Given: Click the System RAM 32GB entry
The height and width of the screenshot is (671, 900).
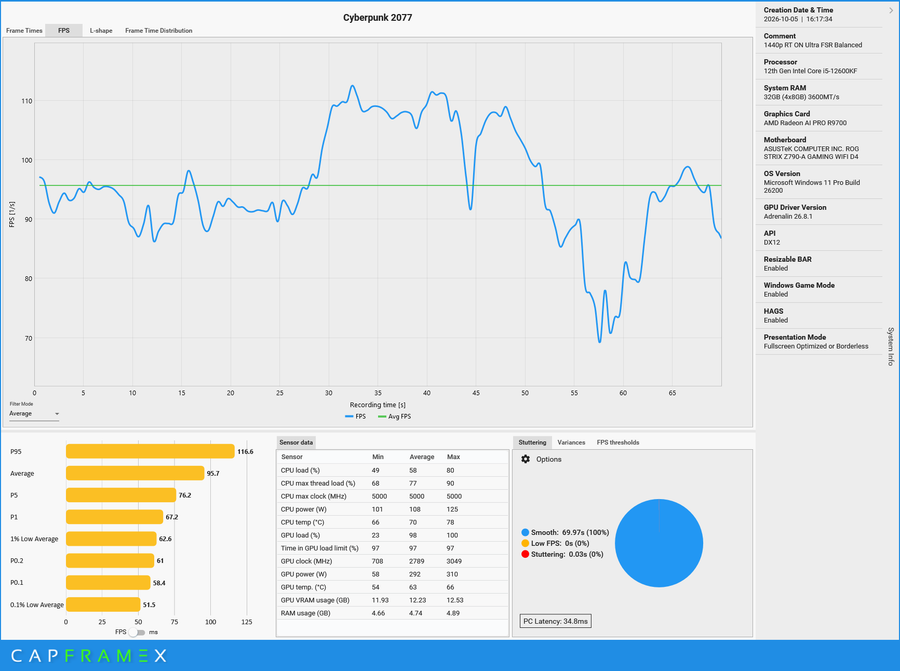Looking at the screenshot, I should click(819, 92).
